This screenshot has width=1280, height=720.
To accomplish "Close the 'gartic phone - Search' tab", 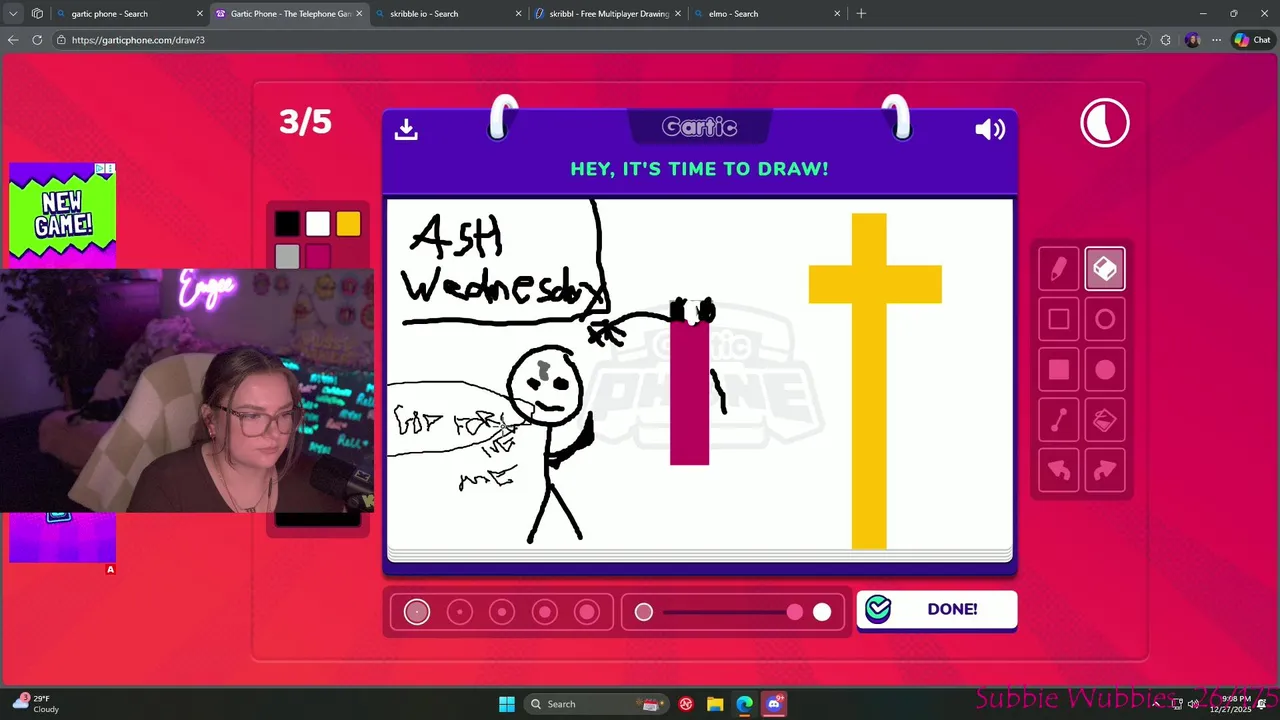I will 199,14.
